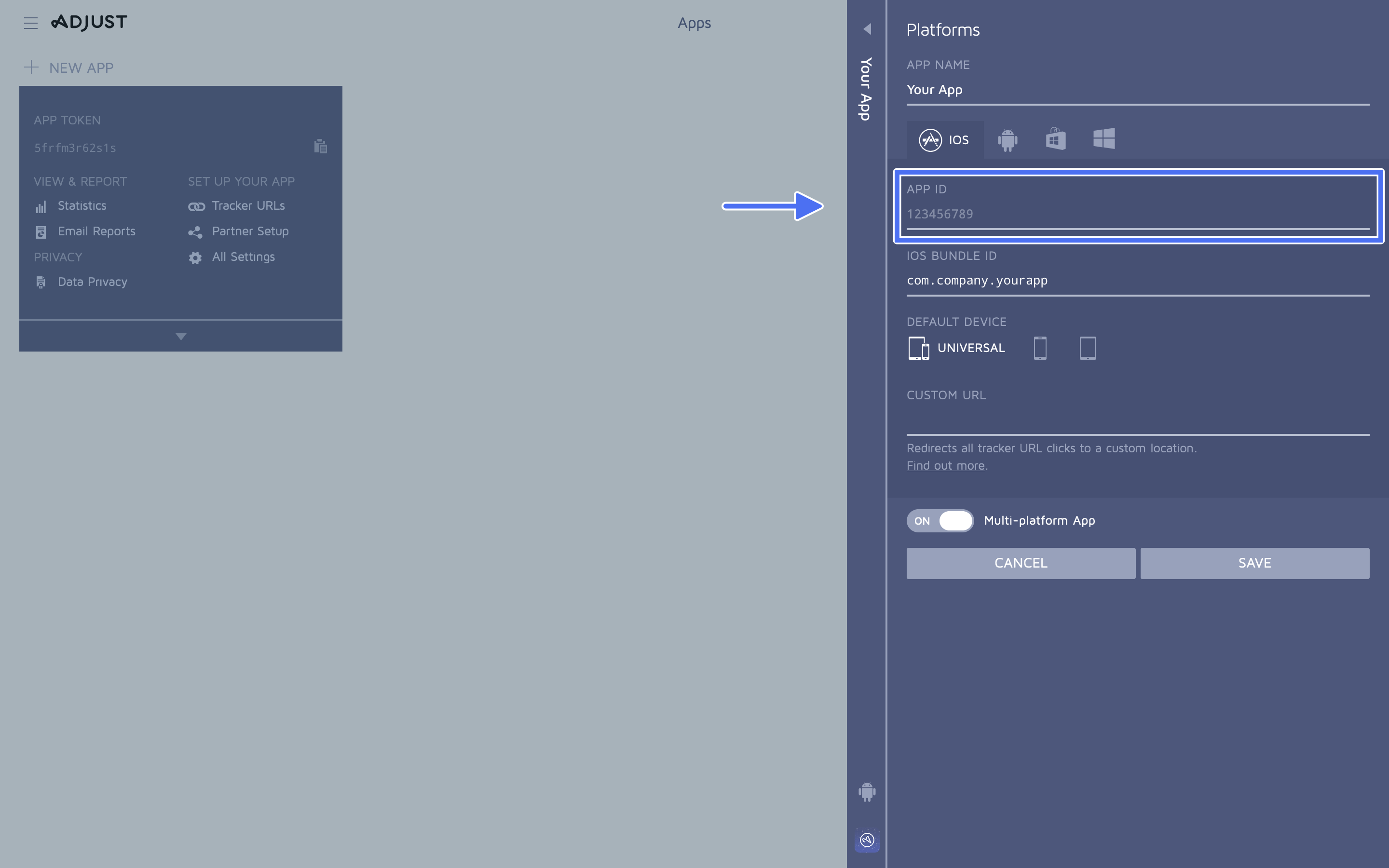Select Universal as default device
This screenshot has height=868, width=1389.
[957, 348]
